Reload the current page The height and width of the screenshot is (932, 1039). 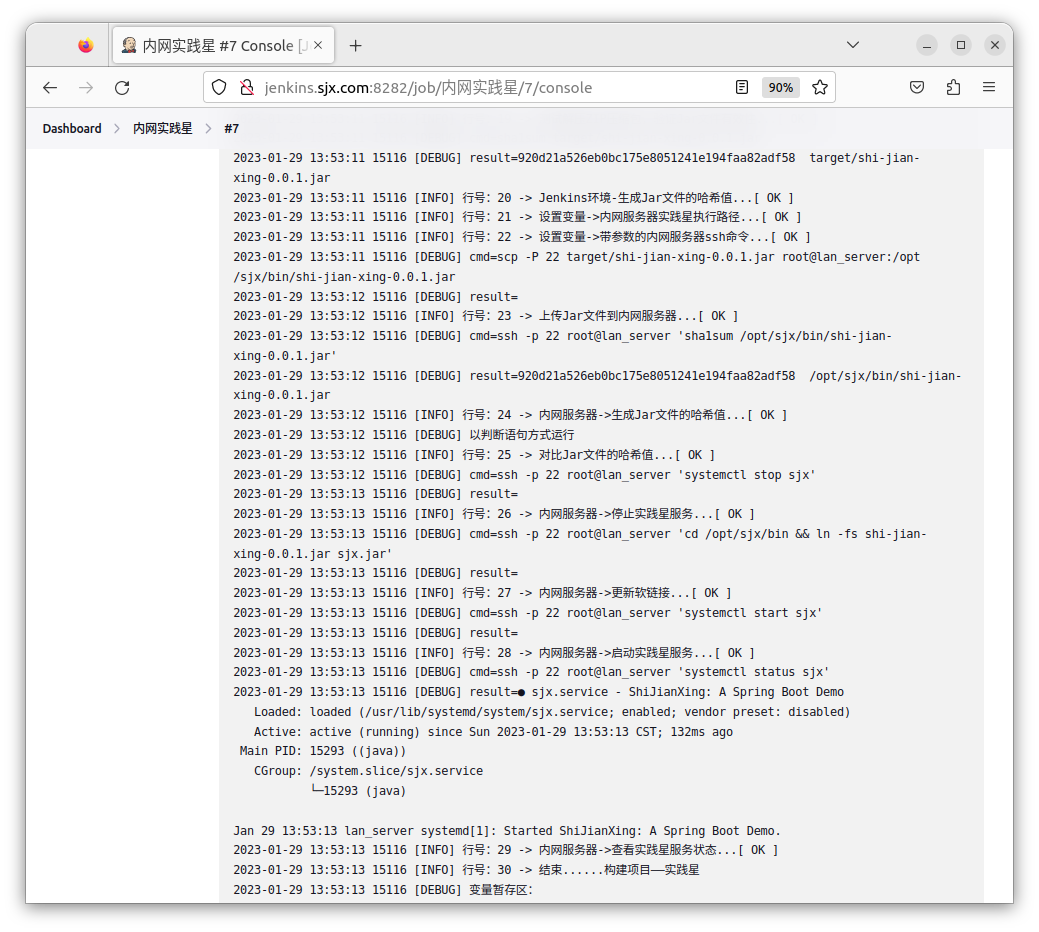(122, 88)
